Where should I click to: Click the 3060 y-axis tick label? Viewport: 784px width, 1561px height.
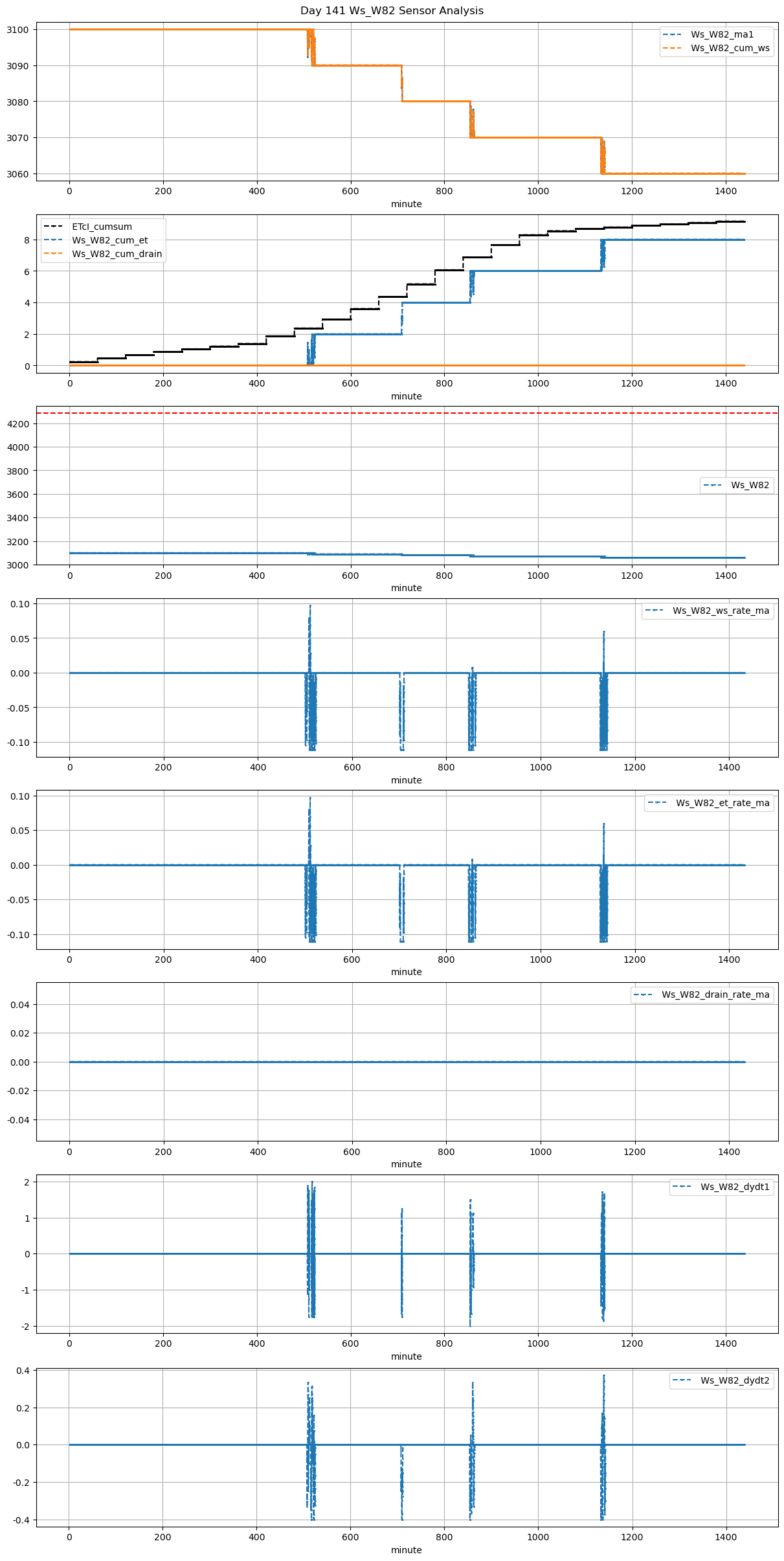coord(17,174)
